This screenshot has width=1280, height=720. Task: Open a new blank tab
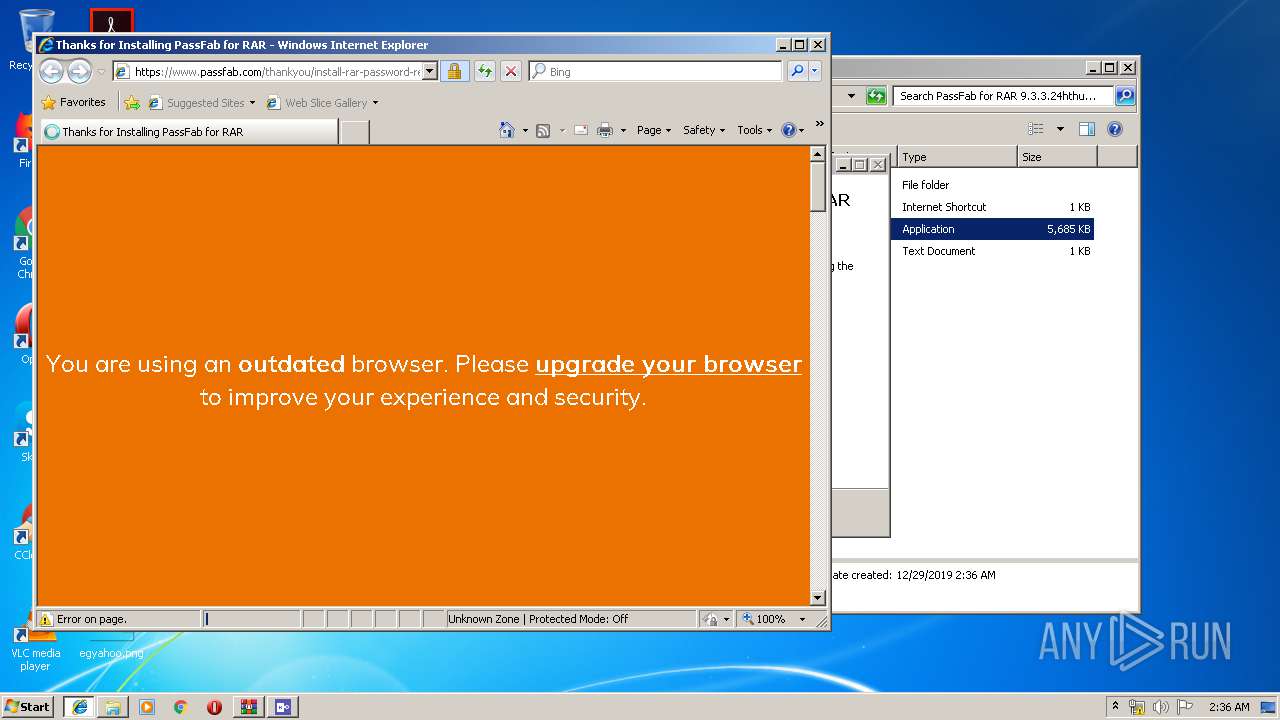click(354, 131)
